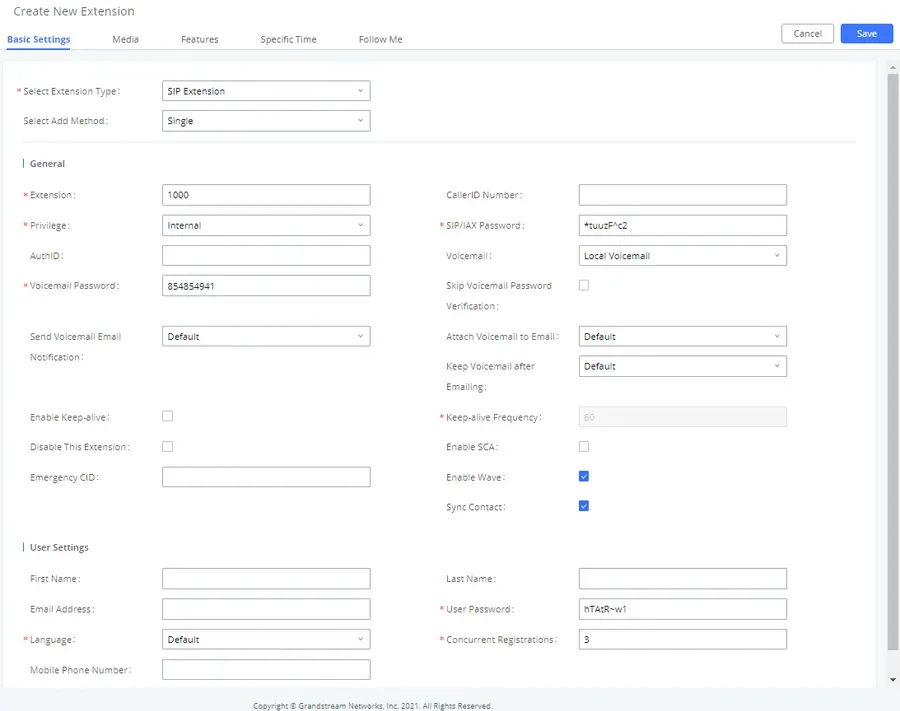The width and height of the screenshot is (900, 711).
Task: Click the Voicemail Password field
Action: point(266,286)
